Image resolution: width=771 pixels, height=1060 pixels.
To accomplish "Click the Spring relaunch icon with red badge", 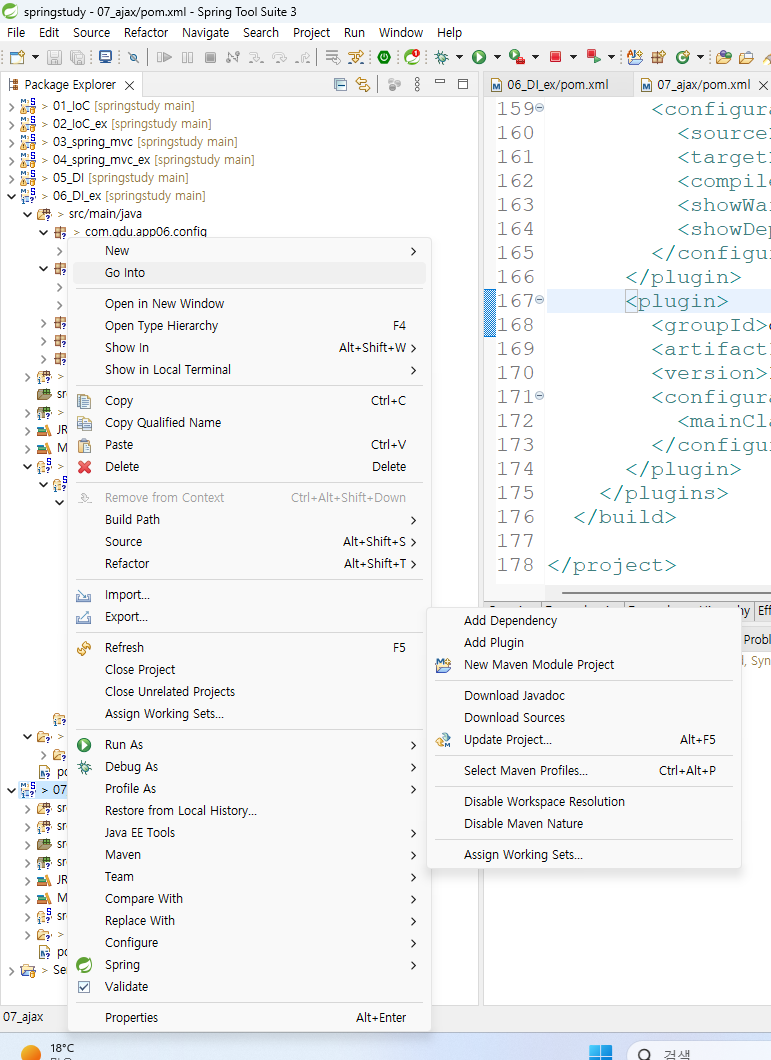I will coord(411,57).
